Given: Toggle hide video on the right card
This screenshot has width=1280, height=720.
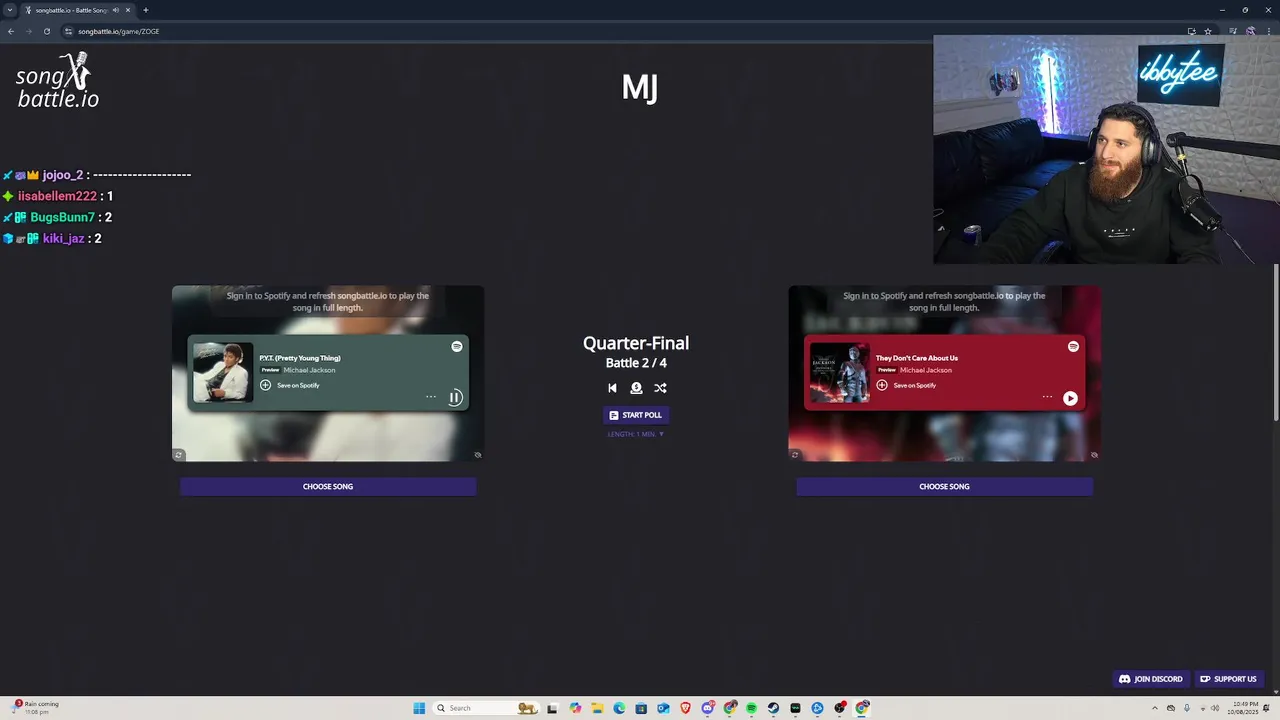Looking at the screenshot, I should (1094, 455).
